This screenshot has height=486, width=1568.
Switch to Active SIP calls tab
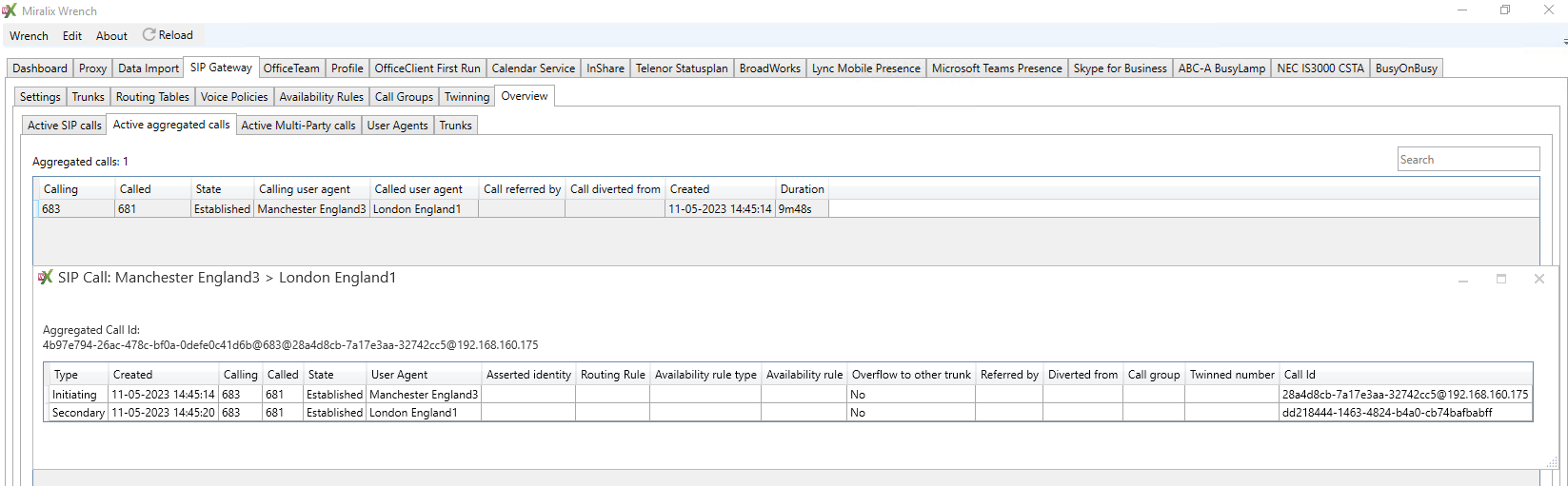point(65,126)
